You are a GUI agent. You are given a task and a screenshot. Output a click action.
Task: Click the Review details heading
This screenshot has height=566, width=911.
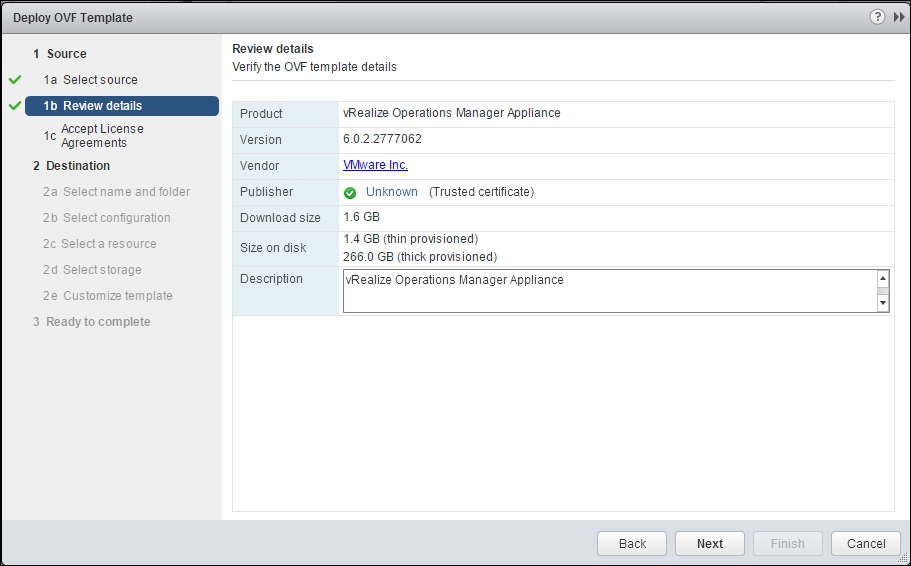(x=272, y=49)
